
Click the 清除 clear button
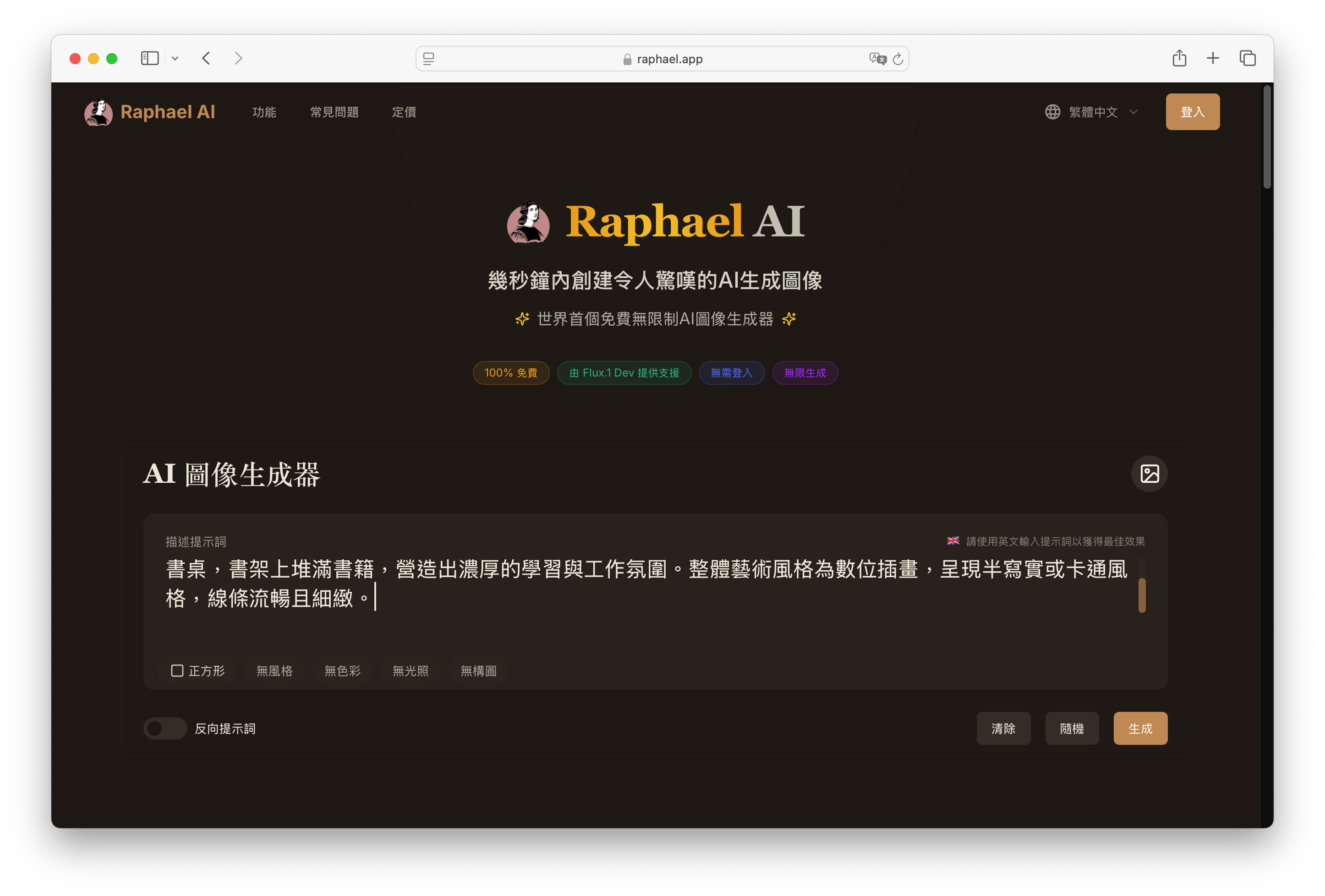(1003, 728)
